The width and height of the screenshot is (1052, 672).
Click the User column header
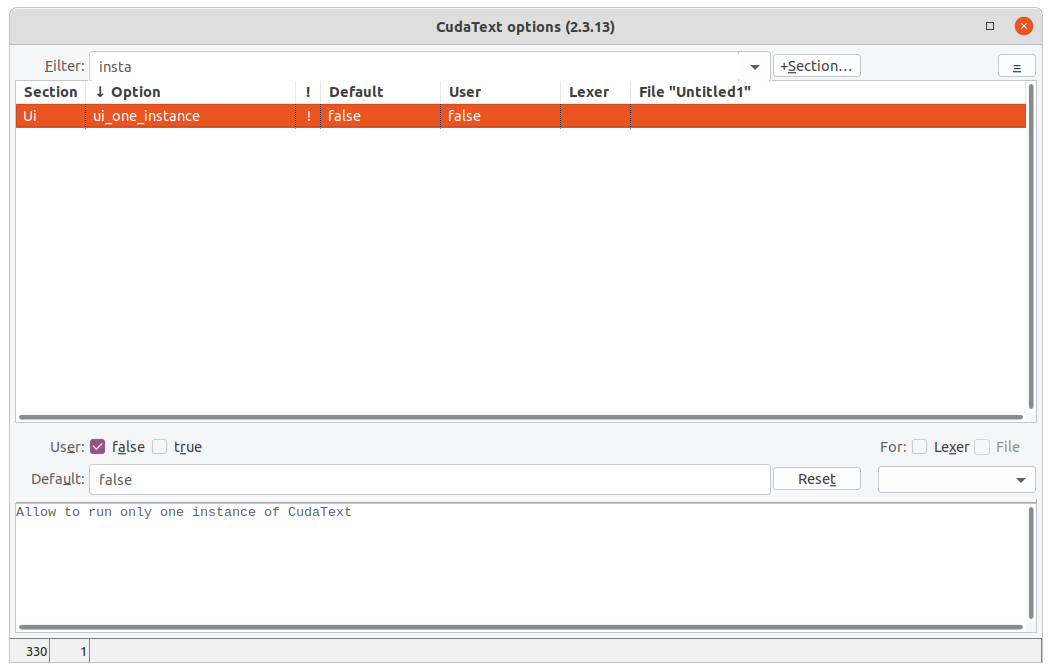point(501,92)
